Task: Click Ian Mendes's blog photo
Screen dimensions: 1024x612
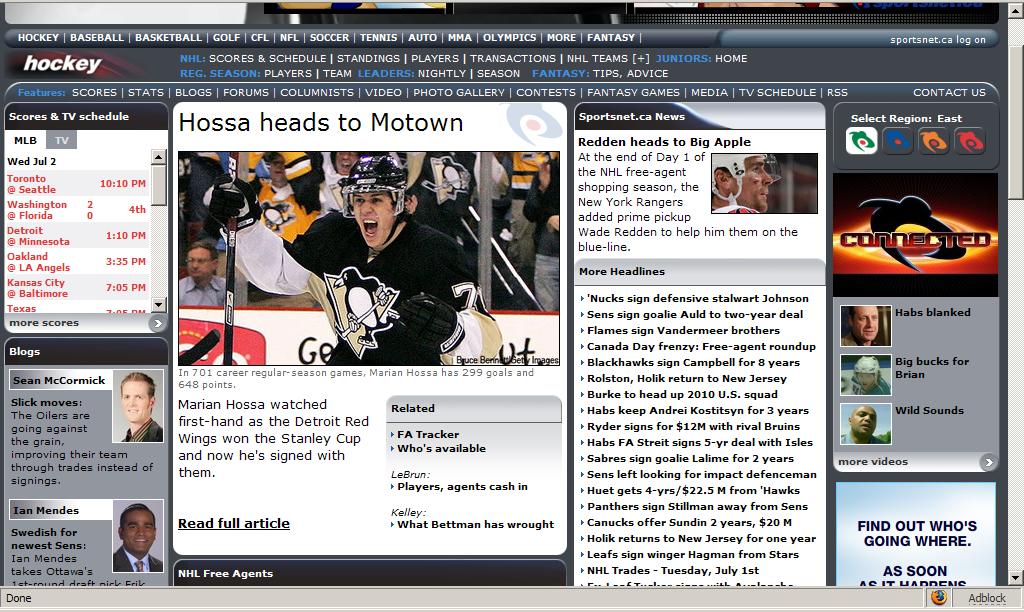Action: click(x=138, y=536)
